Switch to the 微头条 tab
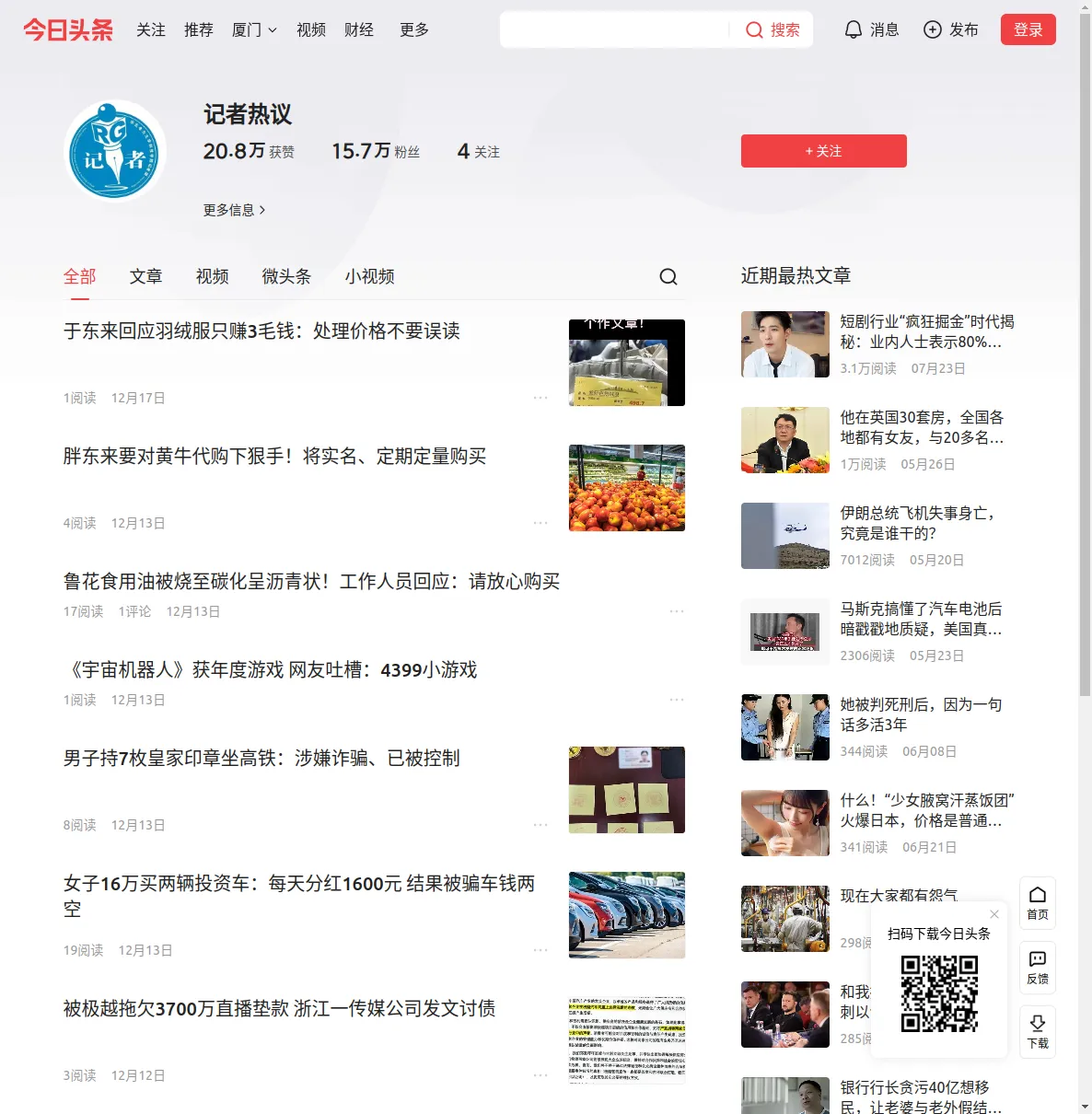 pyautogui.click(x=286, y=276)
